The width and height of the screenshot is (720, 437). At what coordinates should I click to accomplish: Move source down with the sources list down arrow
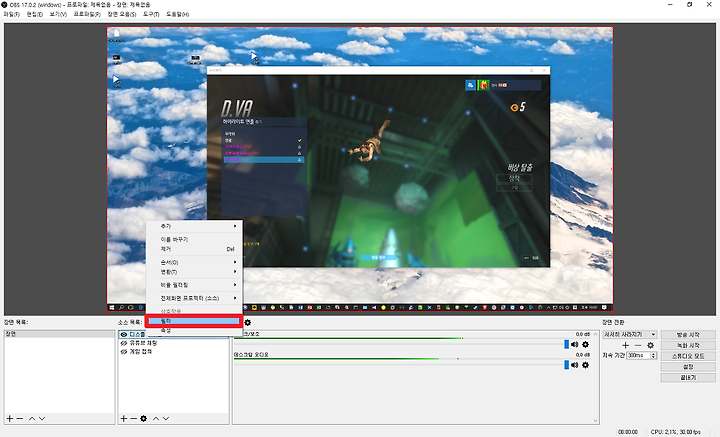[x=166, y=419]
